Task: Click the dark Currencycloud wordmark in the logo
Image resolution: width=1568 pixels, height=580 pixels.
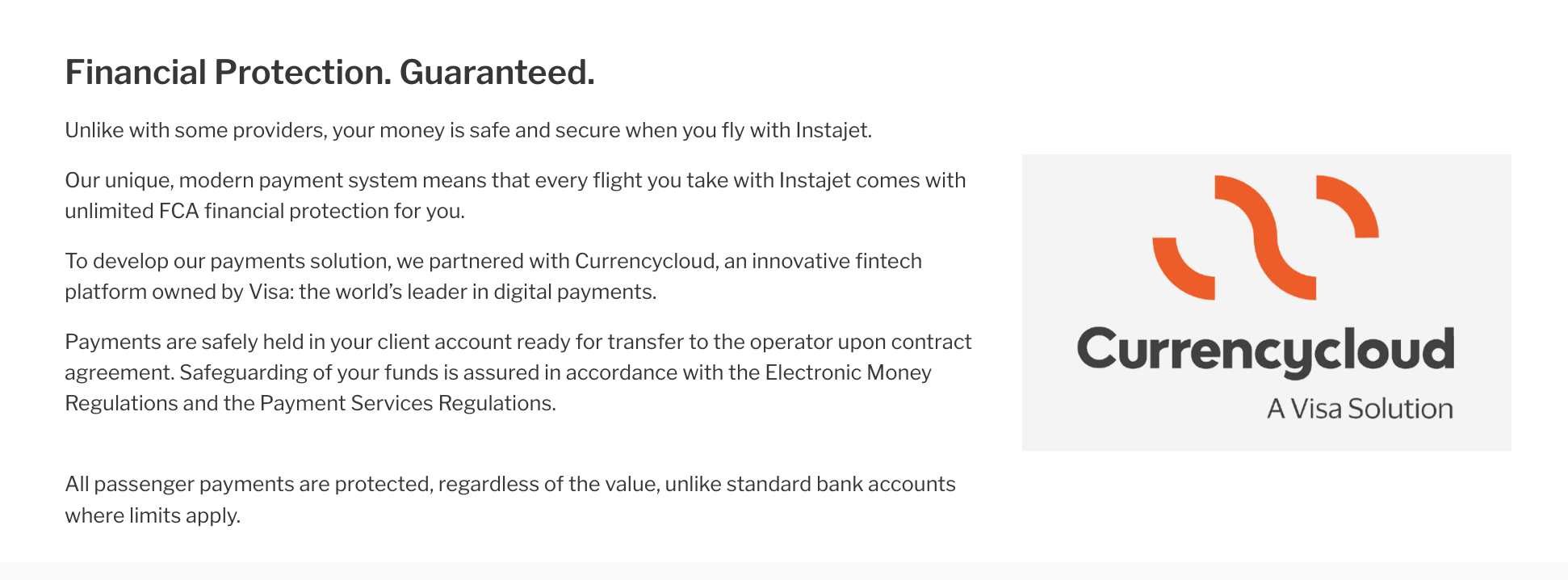Action: click(x=1265, y=351)
